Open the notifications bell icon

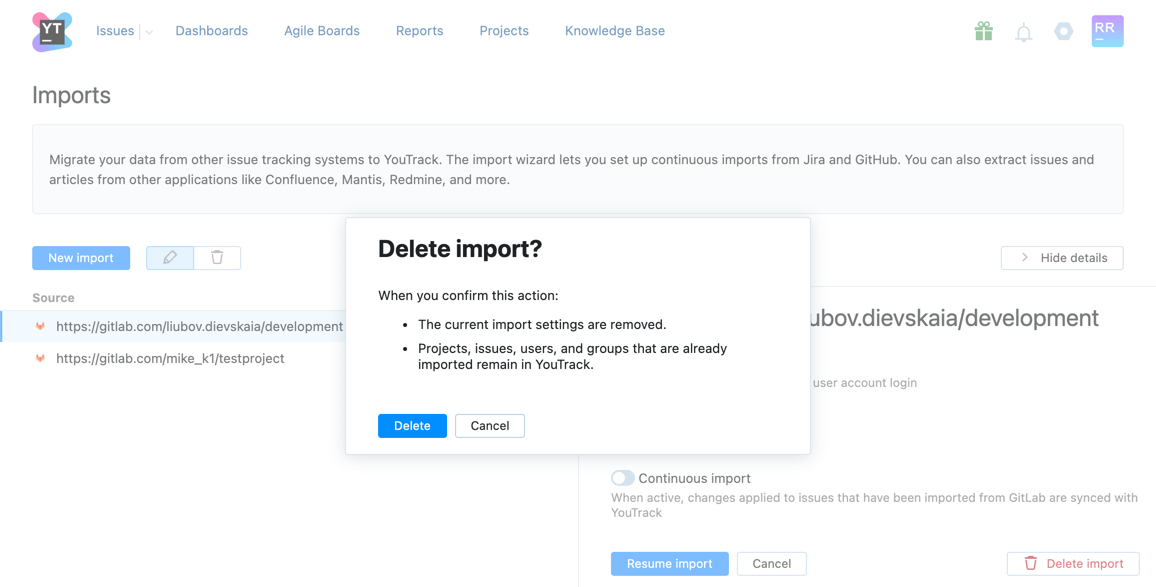(x=1023, y=31)
